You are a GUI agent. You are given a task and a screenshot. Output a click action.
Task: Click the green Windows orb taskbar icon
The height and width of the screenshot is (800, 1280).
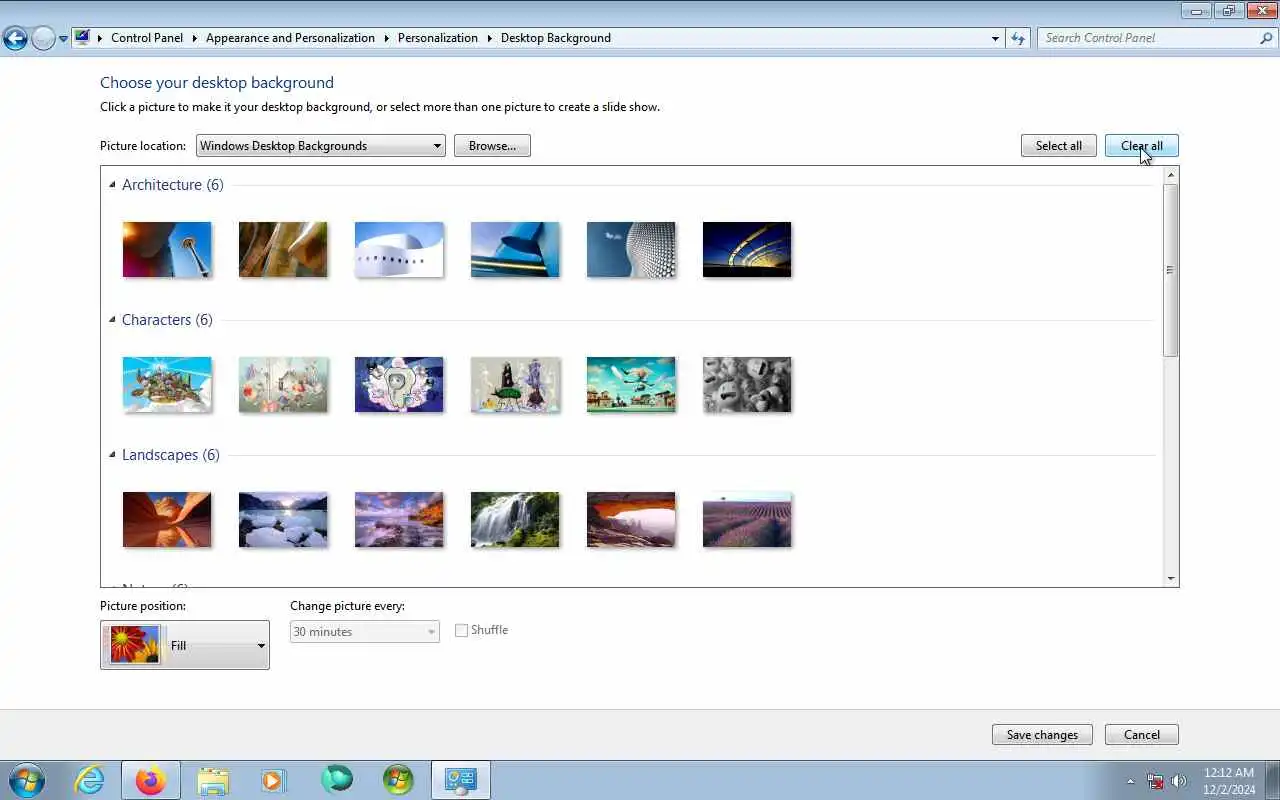[x=398, y=780]
